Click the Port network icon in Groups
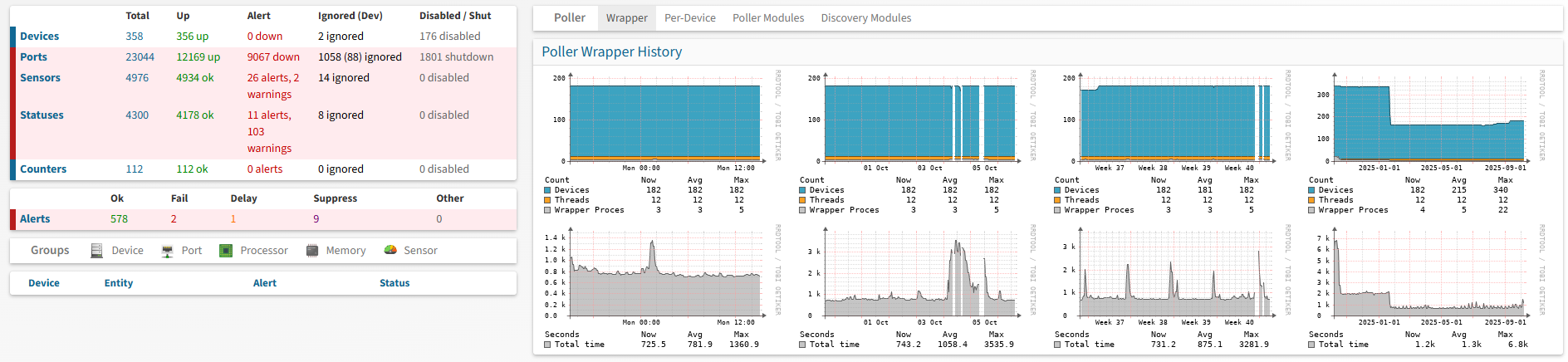 [x=167, y=251]
